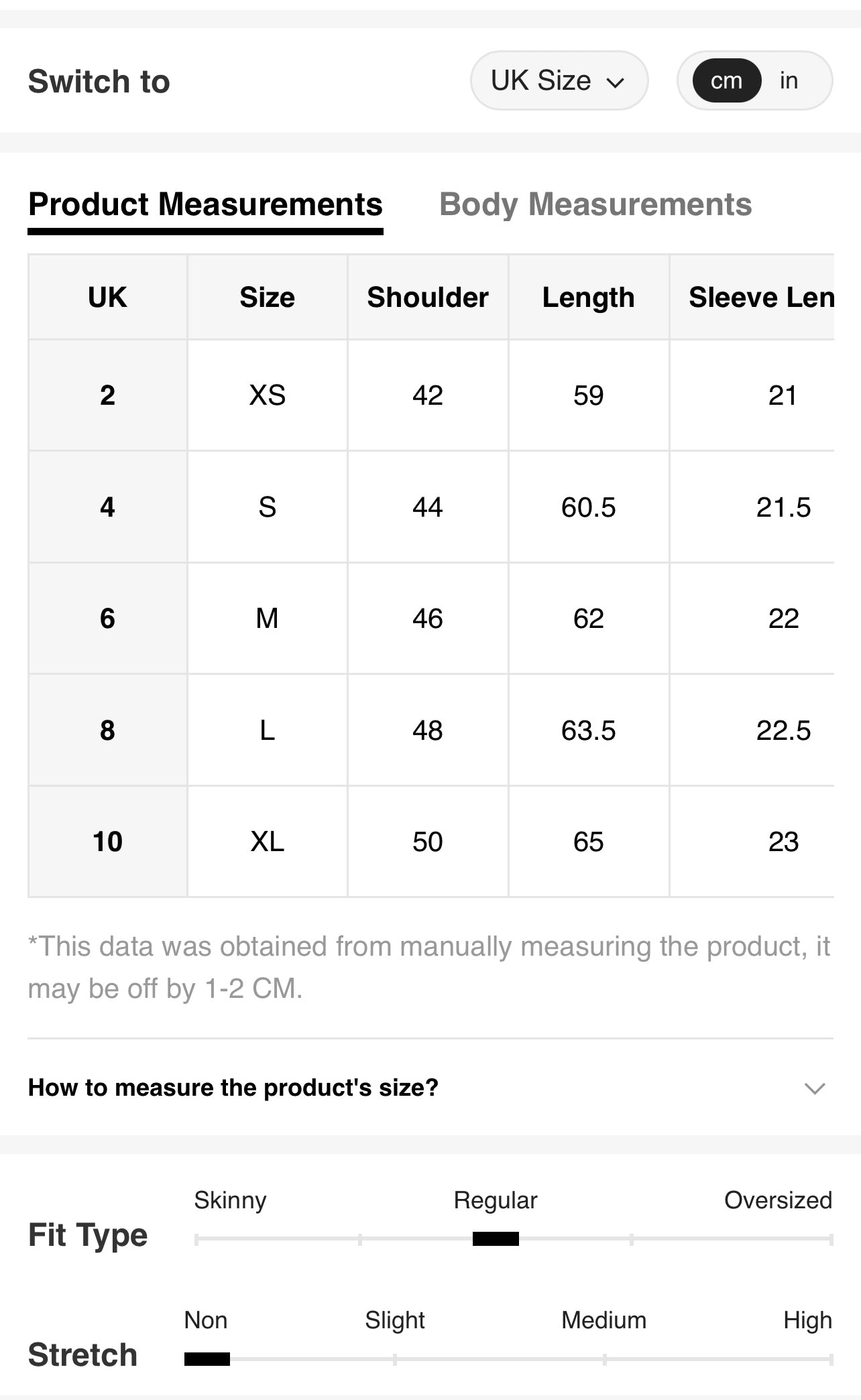The image size is (861, 1400).
Task: Click the Shoulder column header
Action: 427,297
